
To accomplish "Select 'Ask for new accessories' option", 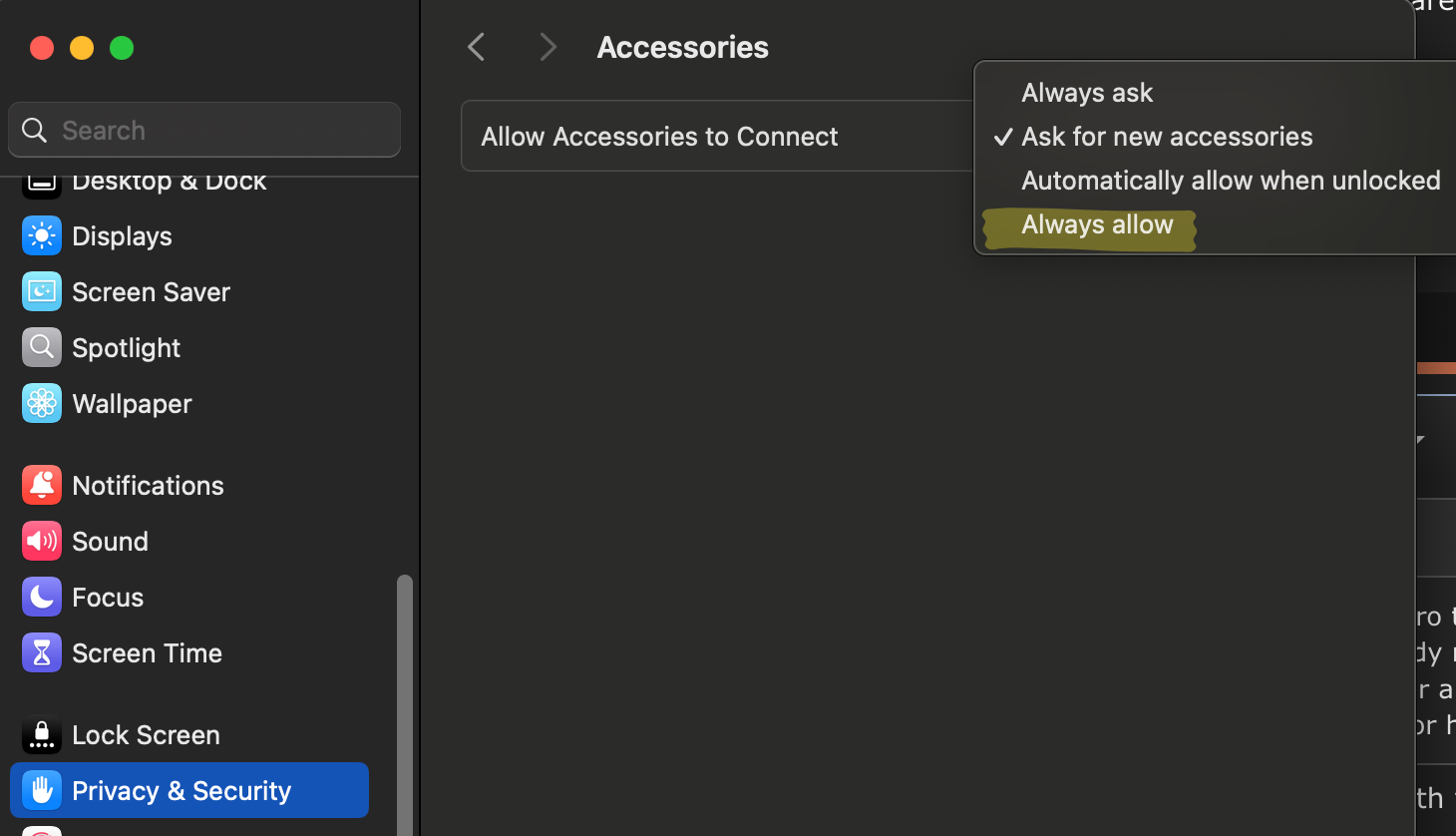I will 1167,137.
